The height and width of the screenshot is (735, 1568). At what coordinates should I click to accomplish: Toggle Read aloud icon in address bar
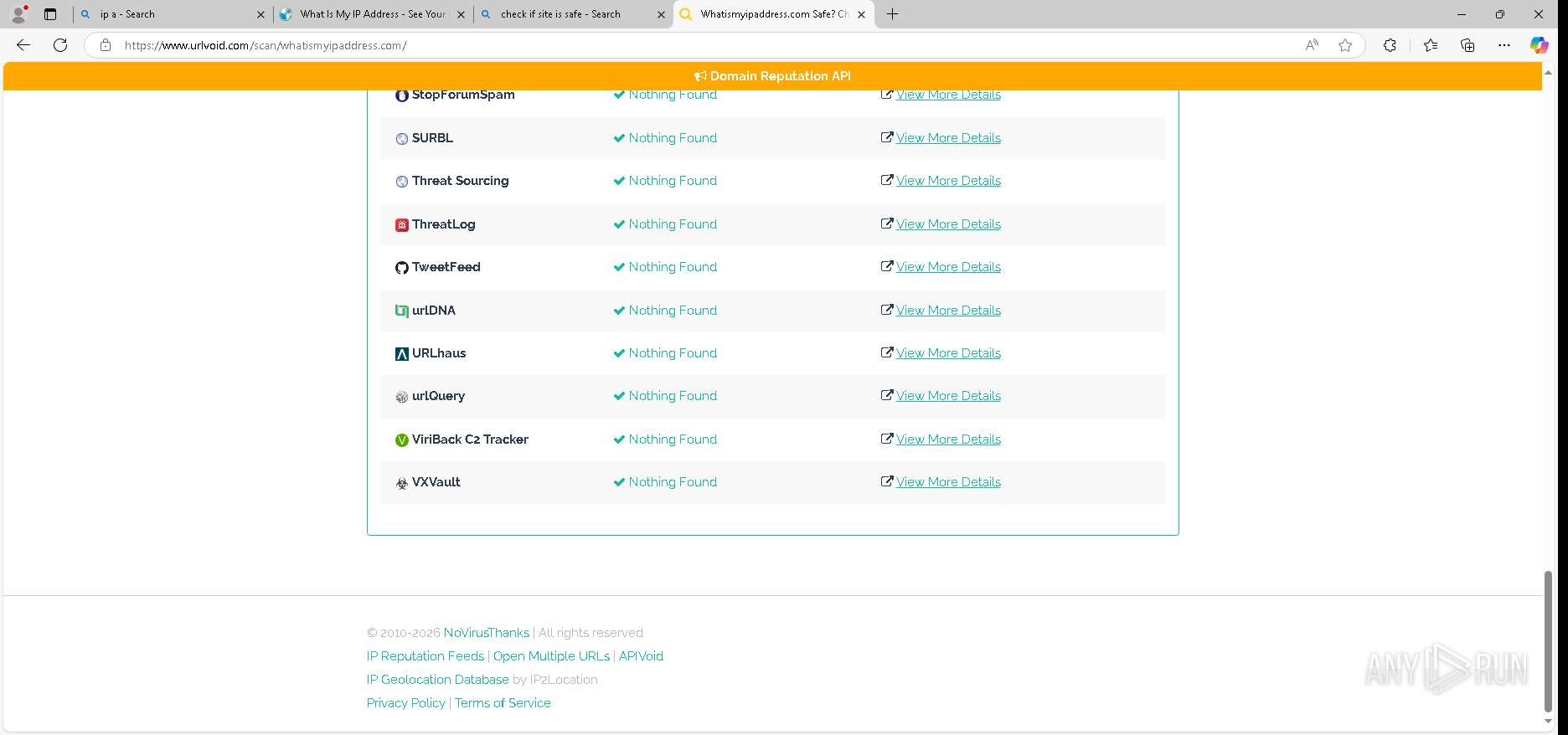[1312, 45]
